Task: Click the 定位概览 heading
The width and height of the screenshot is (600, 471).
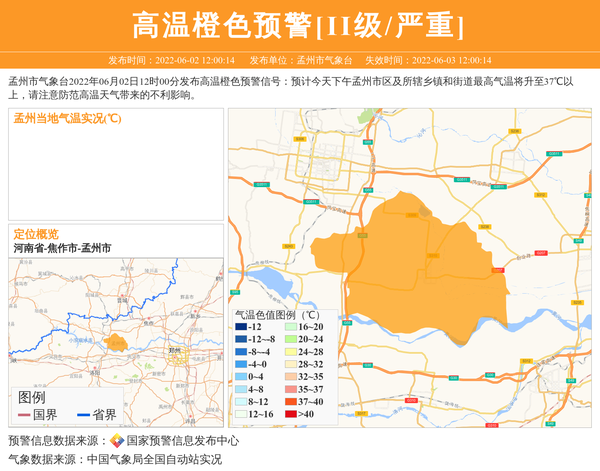Action: click(36, 234)
